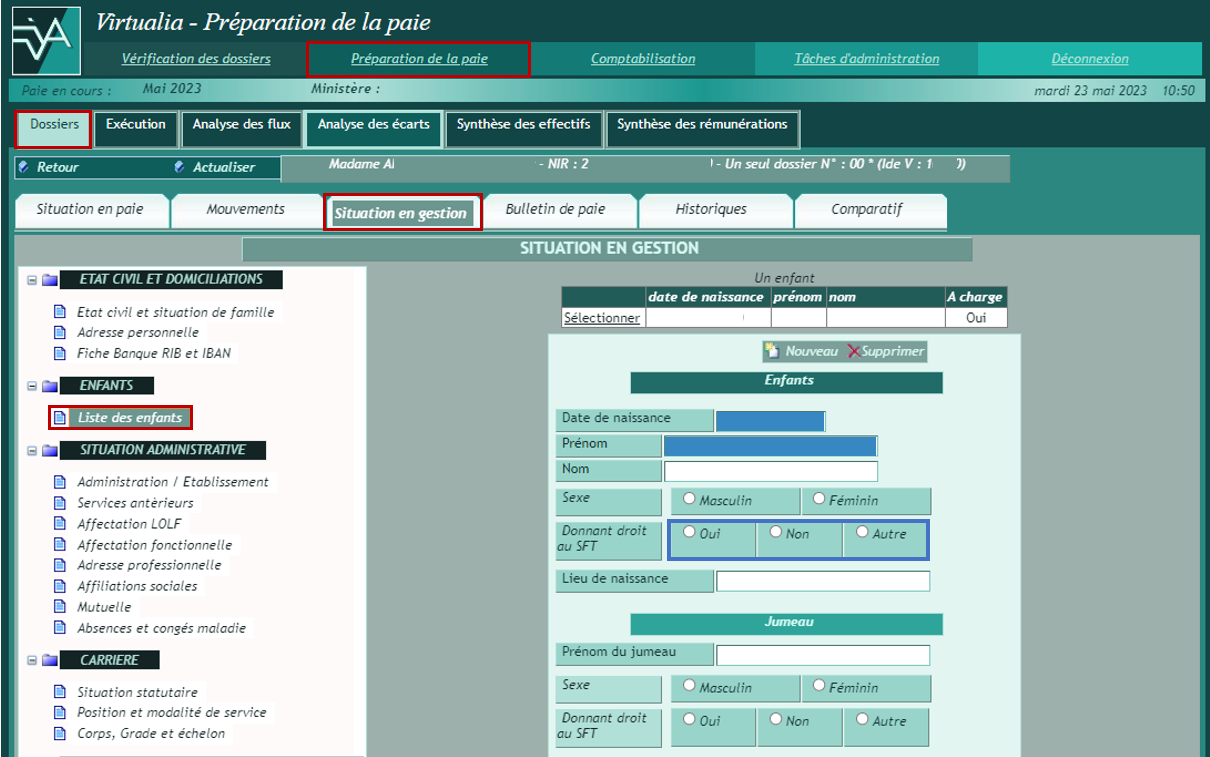Collapse the SITUATION ADMINISTRATIVE section
The image size is (1210, 757).
pyautogui.click(x=32, y=450)
